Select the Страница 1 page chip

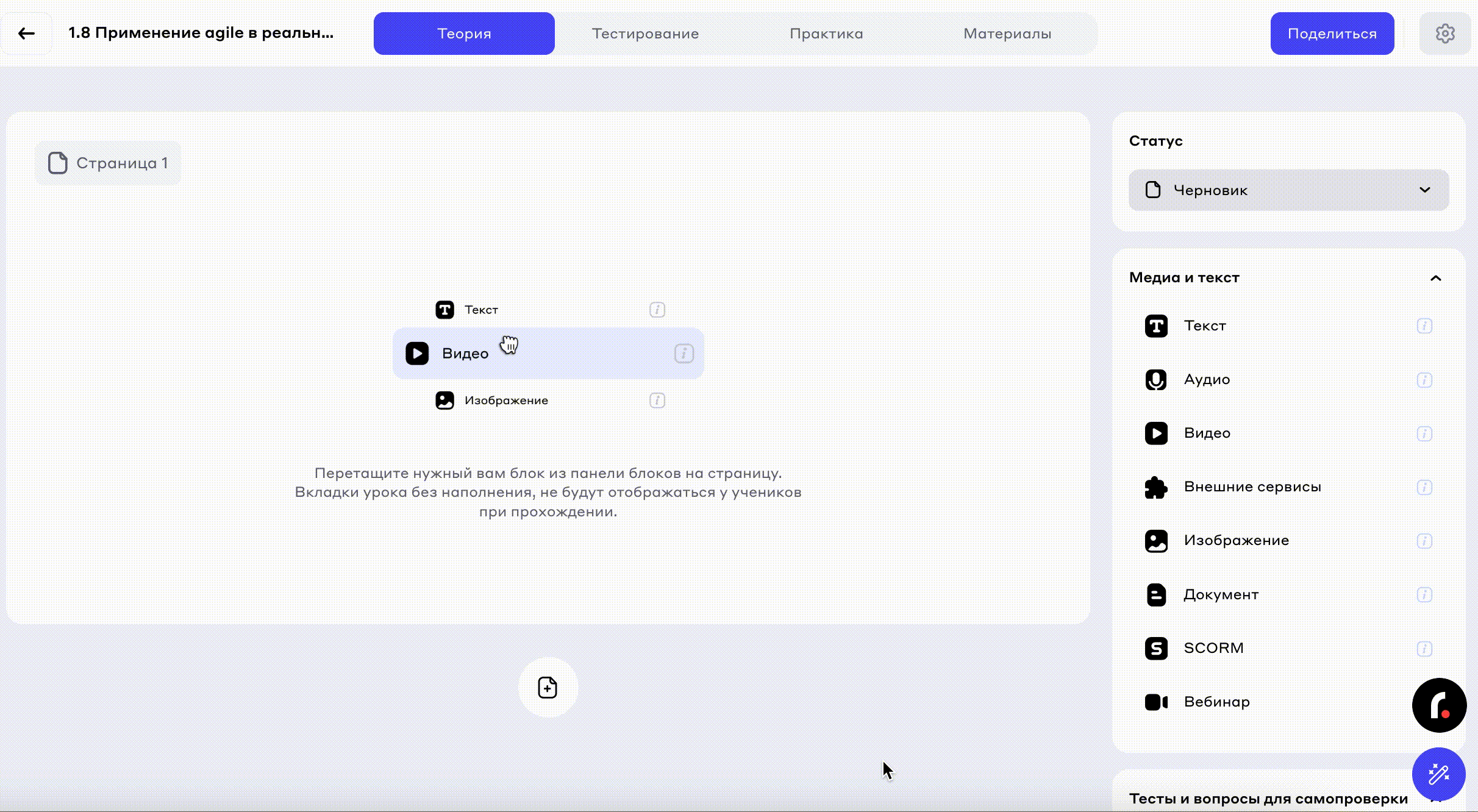(109, 163)
